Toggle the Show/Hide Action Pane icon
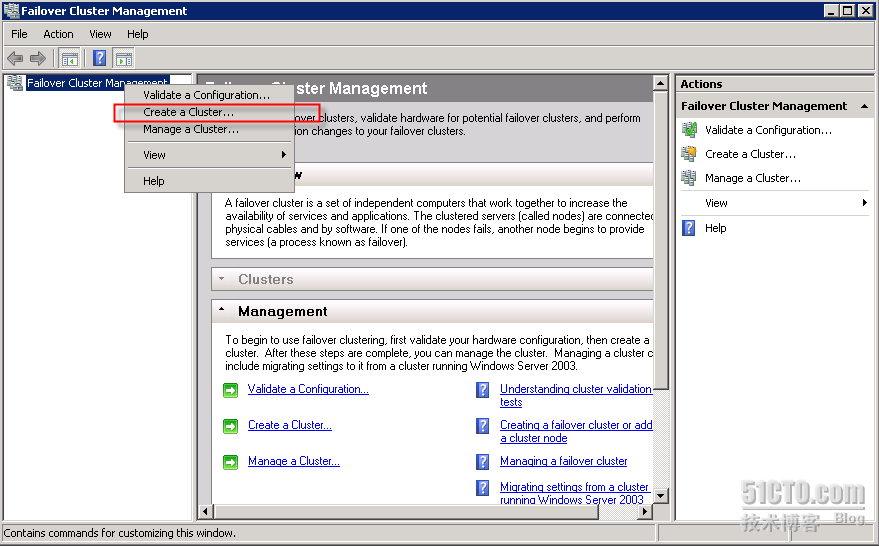The image size is (879, 546). (123, 58)
